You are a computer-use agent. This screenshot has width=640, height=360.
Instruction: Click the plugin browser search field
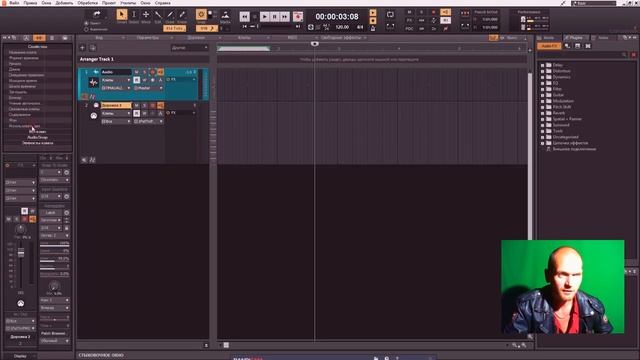click(583, 55)
